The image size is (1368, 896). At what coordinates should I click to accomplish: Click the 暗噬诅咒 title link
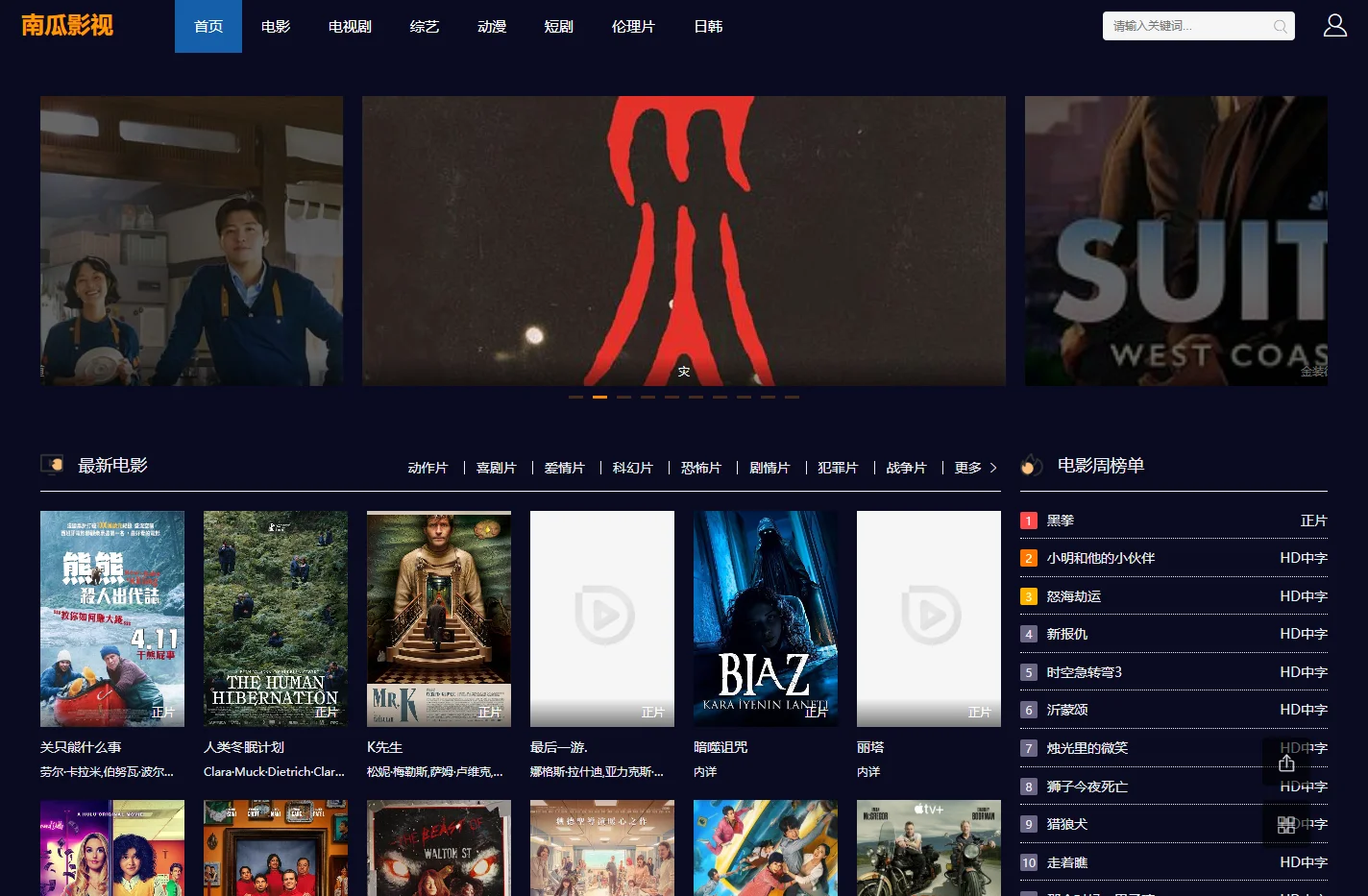tap(721, 747)
